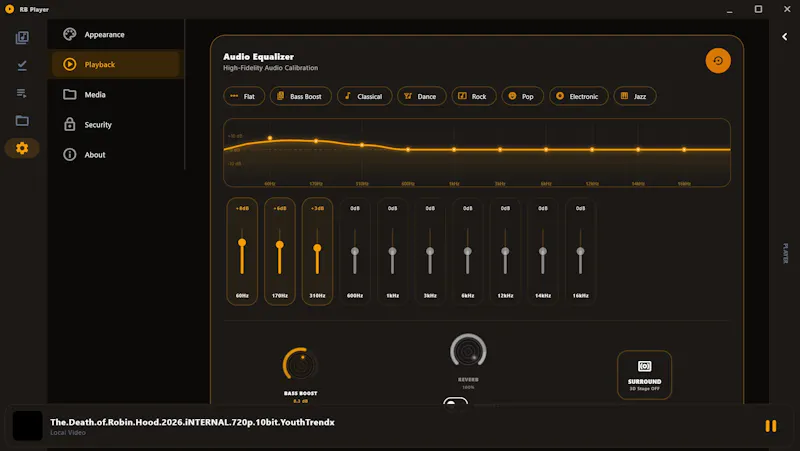Open the vertical PLAYER tab

pos(785,253)
